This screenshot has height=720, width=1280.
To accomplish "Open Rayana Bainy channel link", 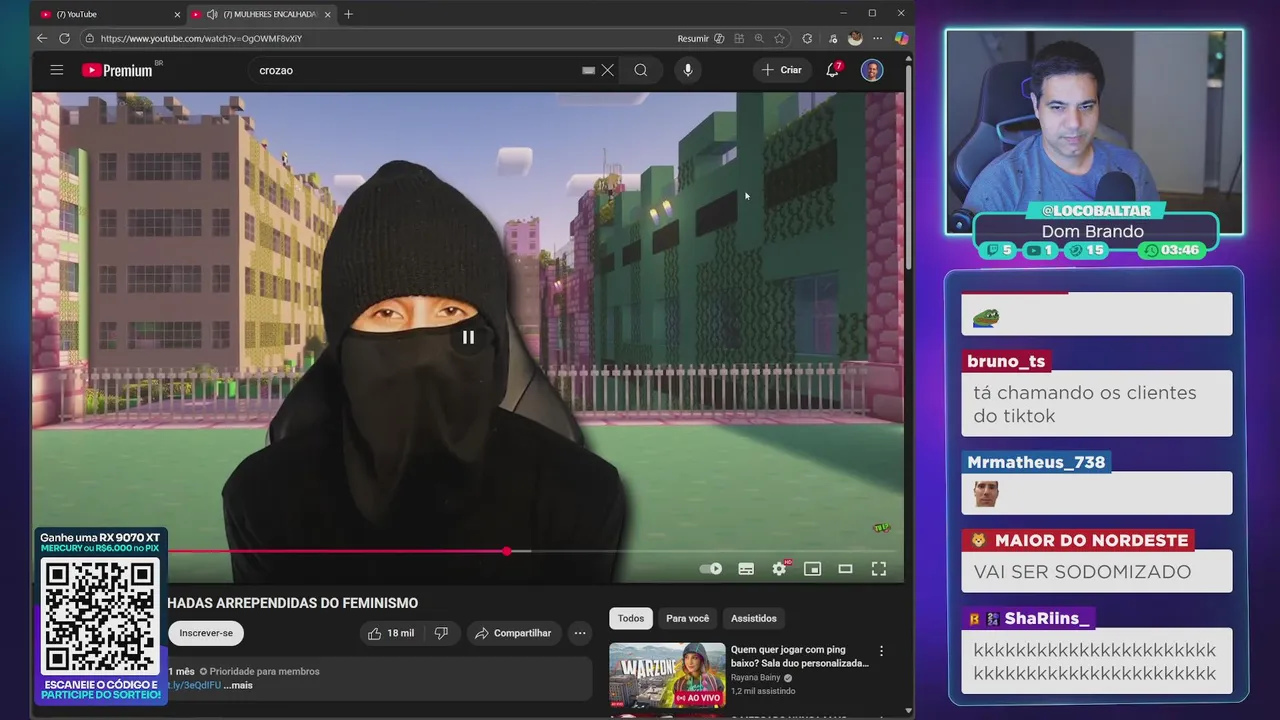I will click(756, 677).
